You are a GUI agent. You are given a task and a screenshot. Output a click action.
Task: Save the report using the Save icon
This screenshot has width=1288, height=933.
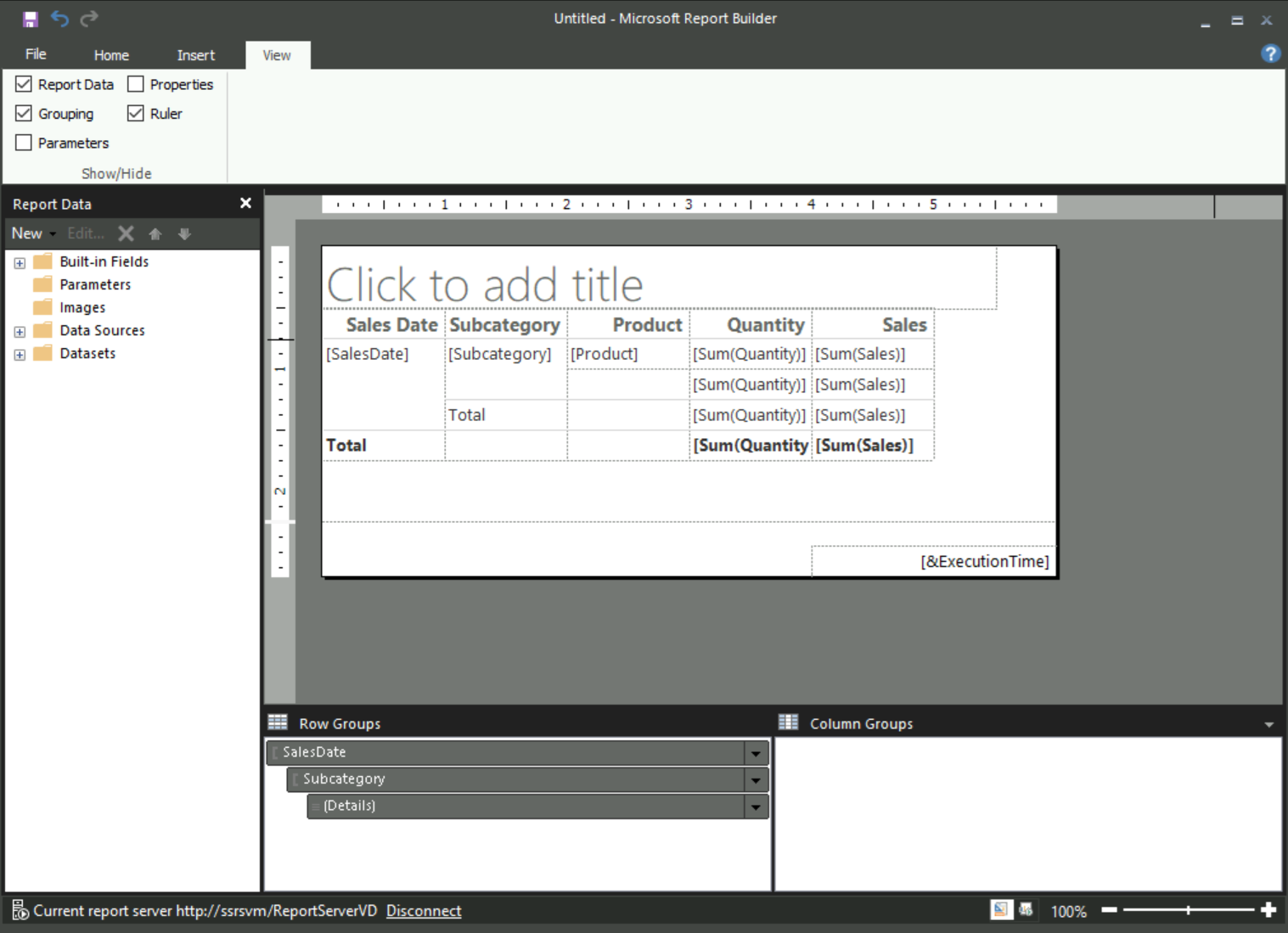[31, 18]
